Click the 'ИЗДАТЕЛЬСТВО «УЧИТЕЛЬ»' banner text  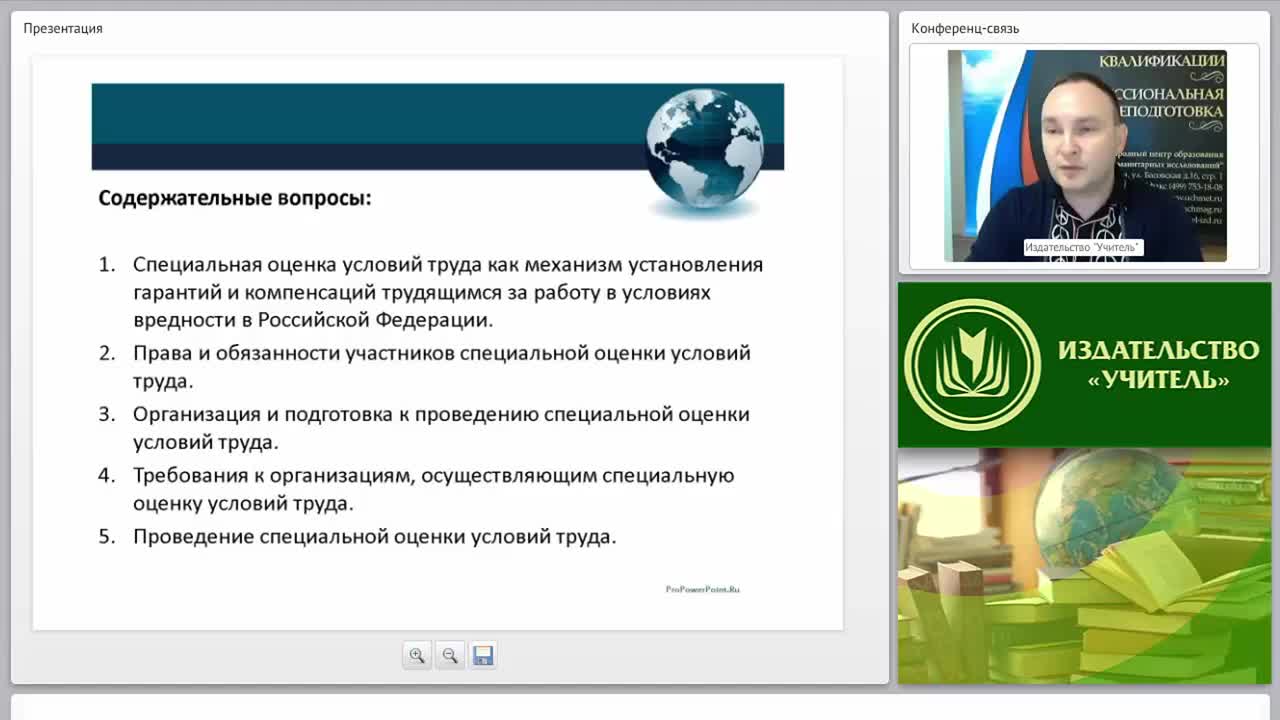click(x=1158, y=365)
